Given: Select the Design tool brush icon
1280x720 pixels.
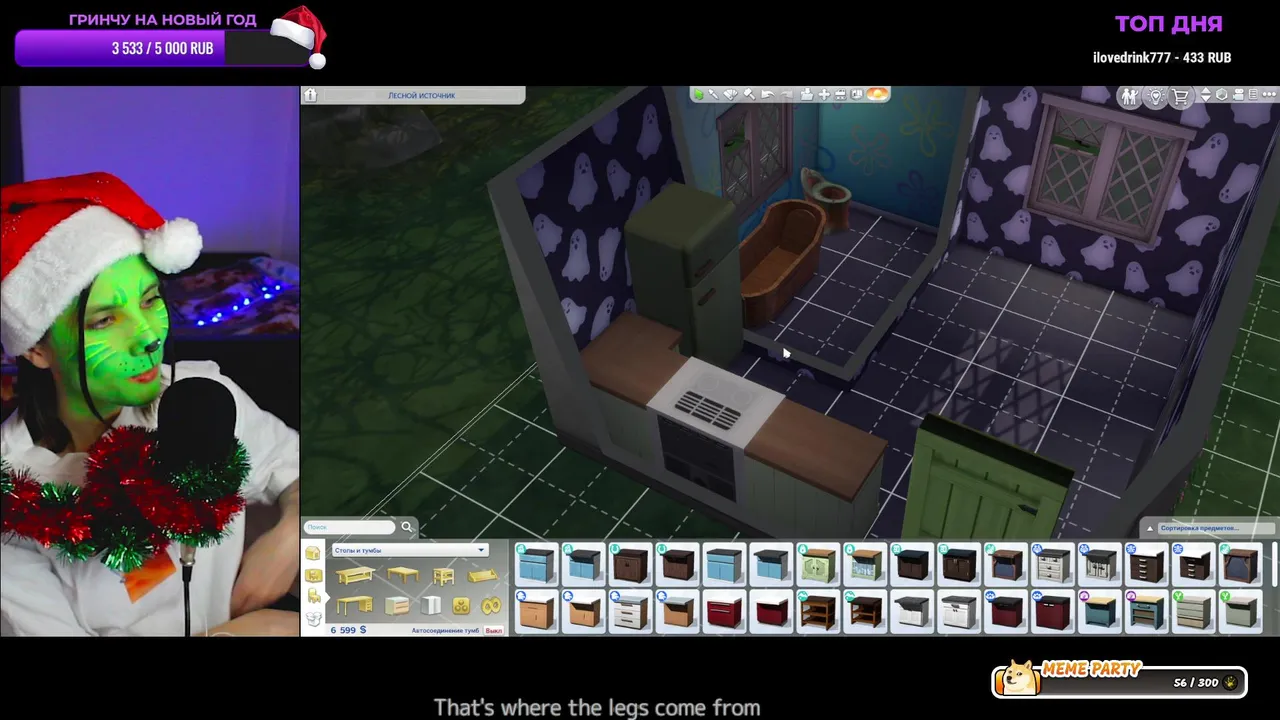Looking at the screenshot, I should pyautogui.click(x=730, y=94).
